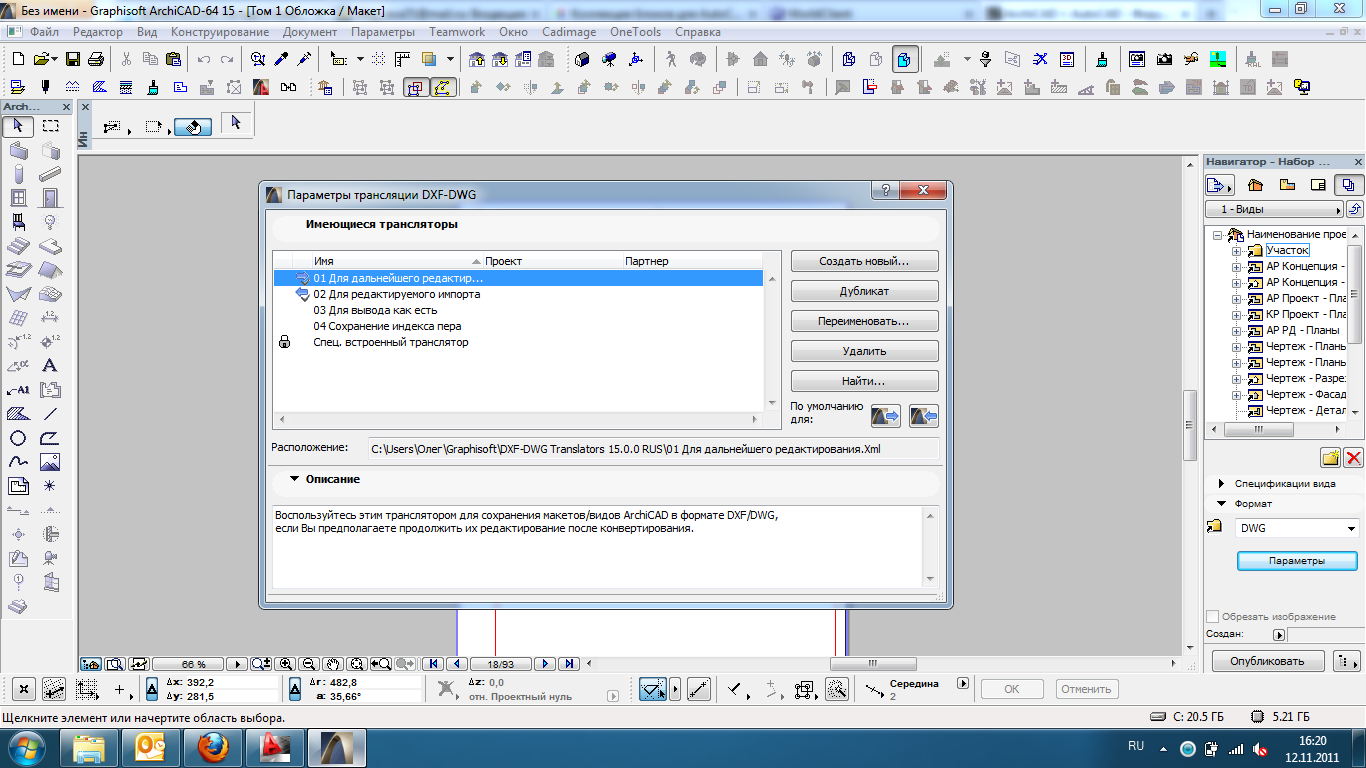Click the Удалить button
Image resolution: width=1366 pixels, height=768 pixels.
tap(864, 351)
